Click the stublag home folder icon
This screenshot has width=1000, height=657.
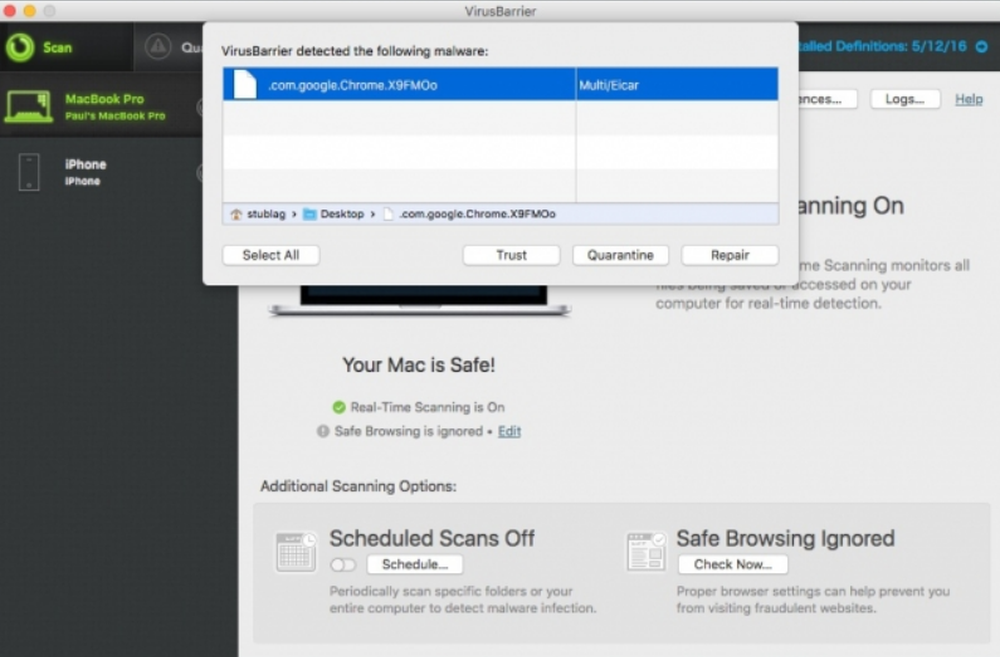coord(236,214)
